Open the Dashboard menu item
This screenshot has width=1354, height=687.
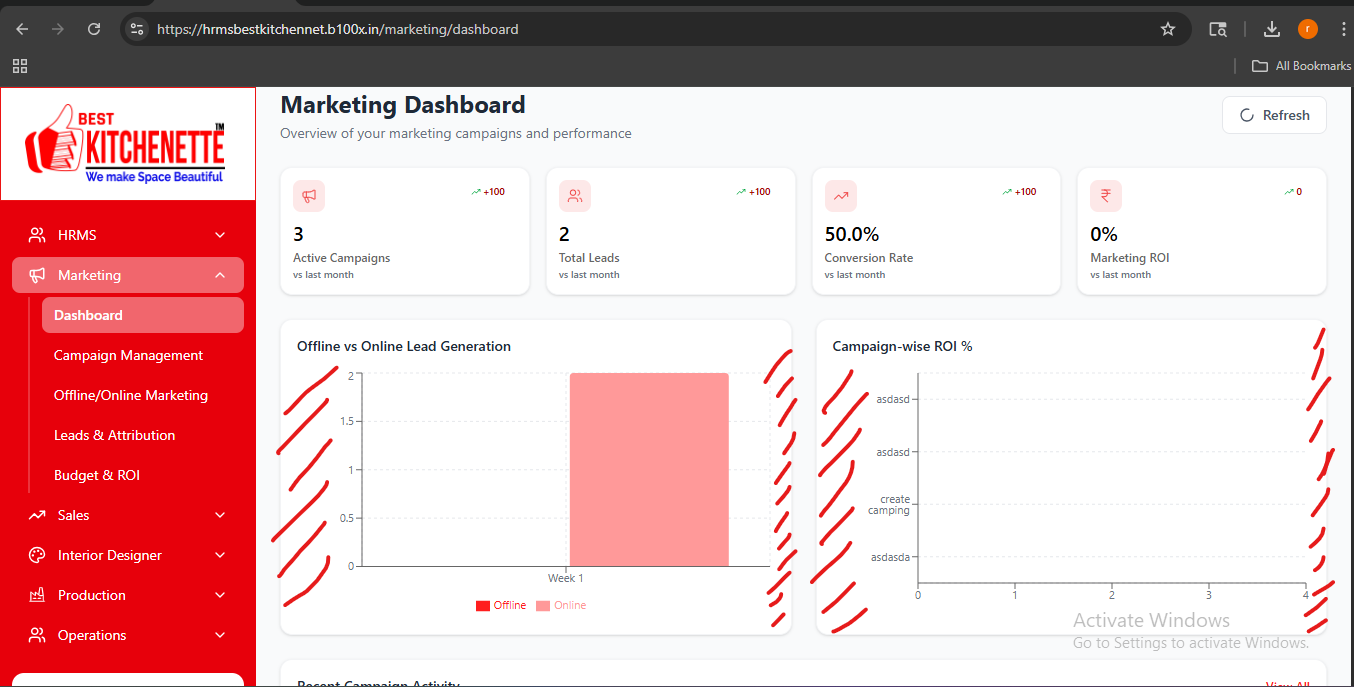tap(143, 315)
